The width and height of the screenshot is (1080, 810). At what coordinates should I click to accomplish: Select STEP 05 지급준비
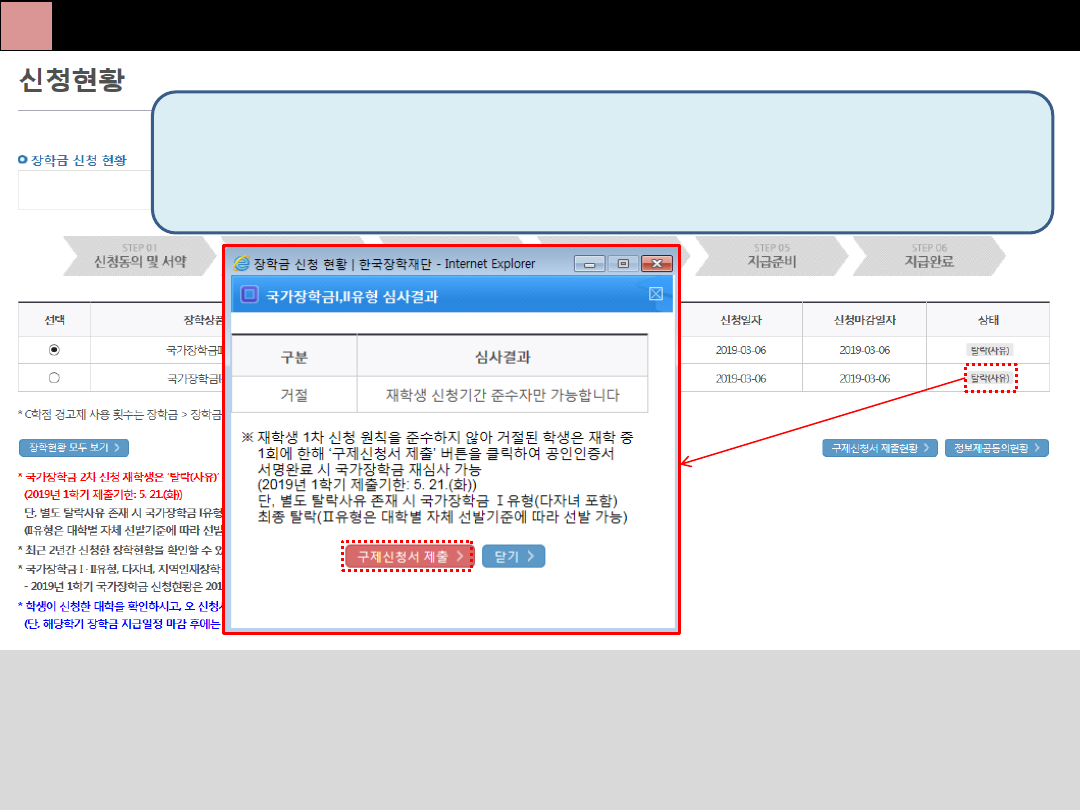tap(771, 256)
